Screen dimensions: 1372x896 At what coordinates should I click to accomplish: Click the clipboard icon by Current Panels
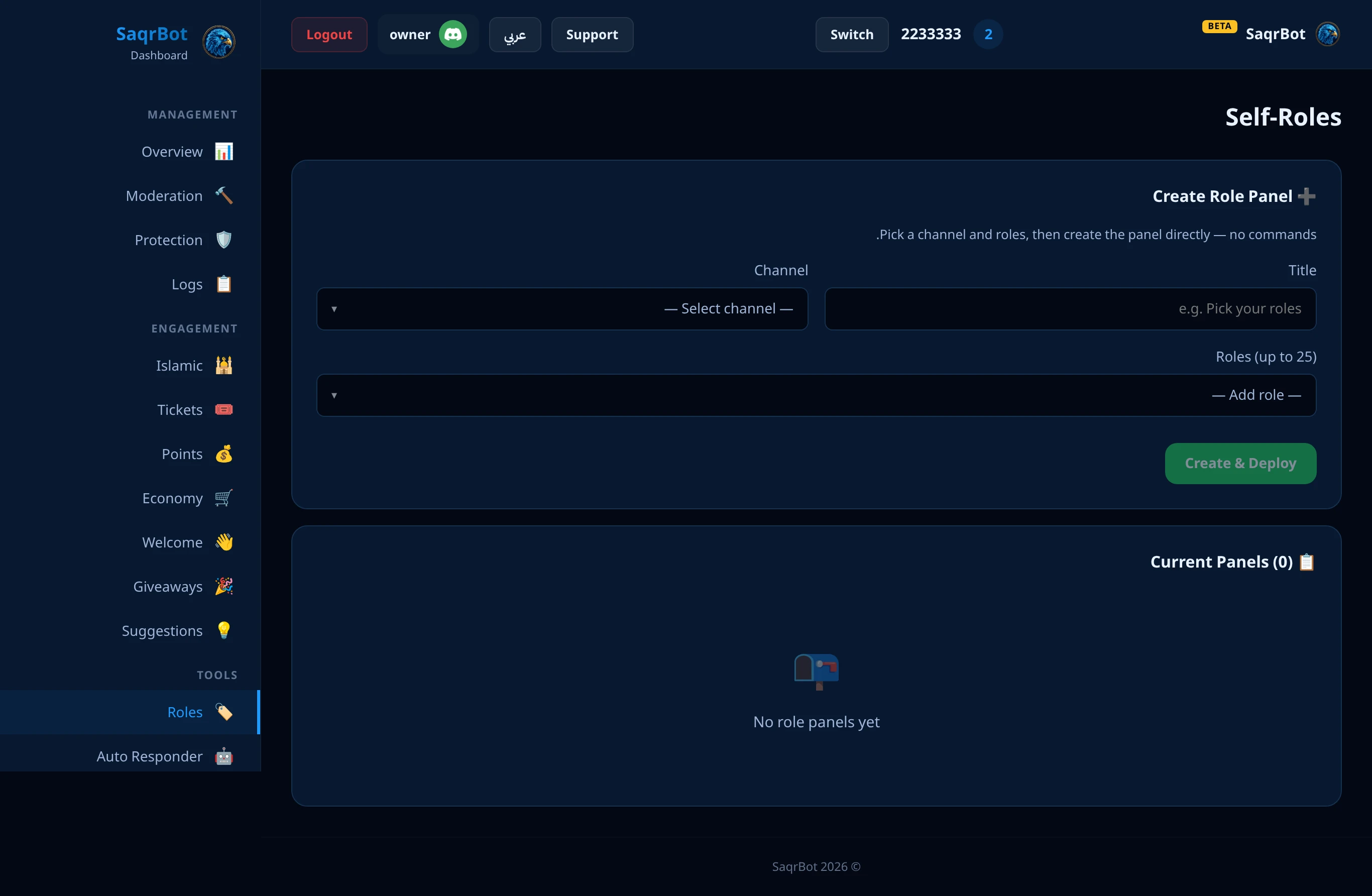(x=1306, y=562)
